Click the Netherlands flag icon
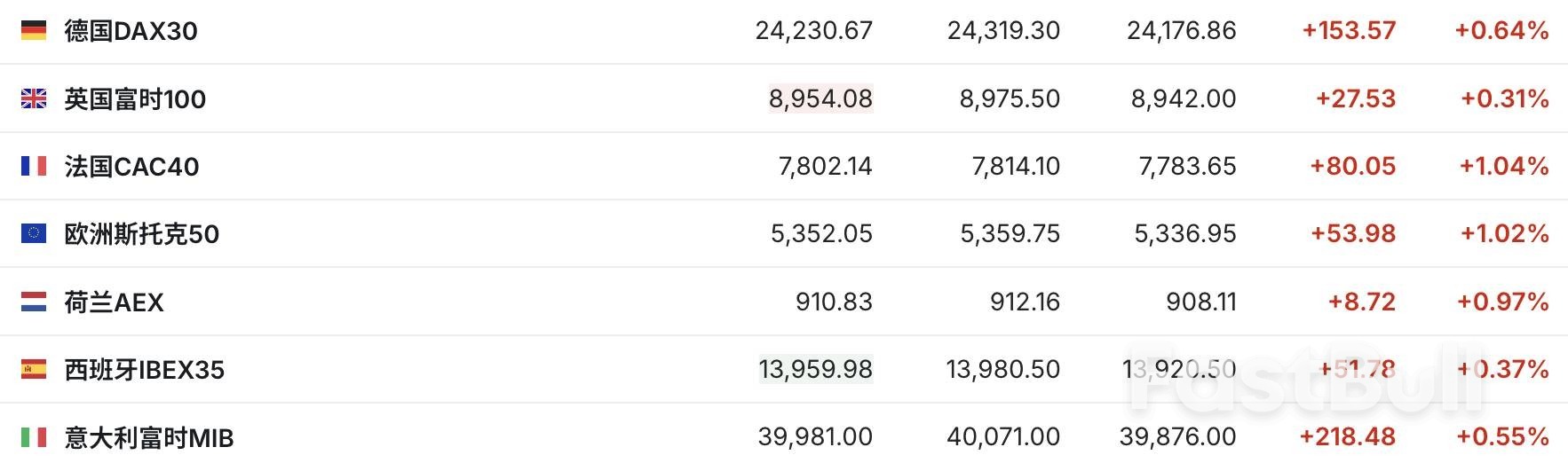1568x463 pixels. 34,302
